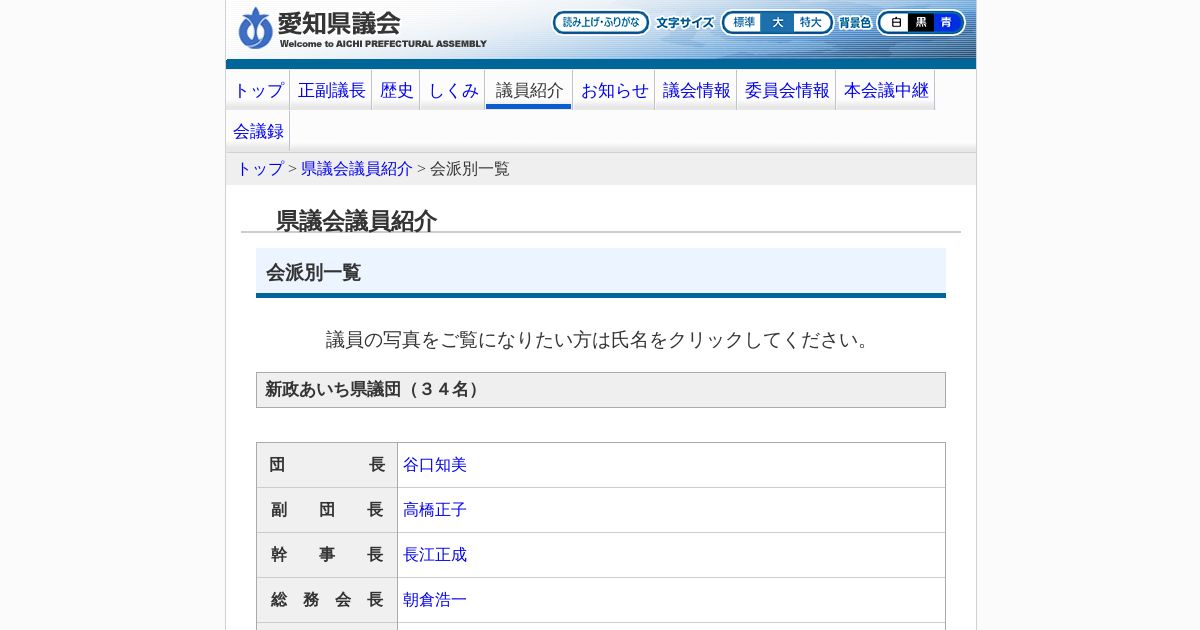Open member 高橋正子's profile link

coord(435,510)
